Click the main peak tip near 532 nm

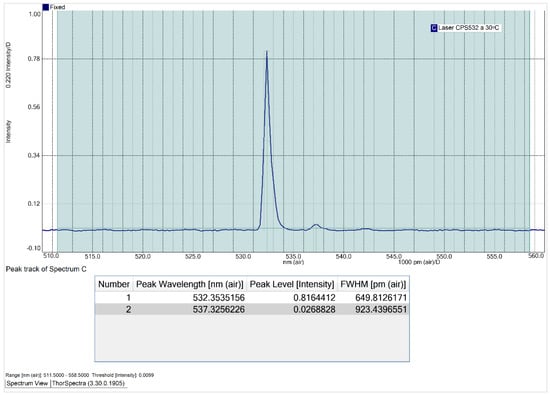coord(267,52)
